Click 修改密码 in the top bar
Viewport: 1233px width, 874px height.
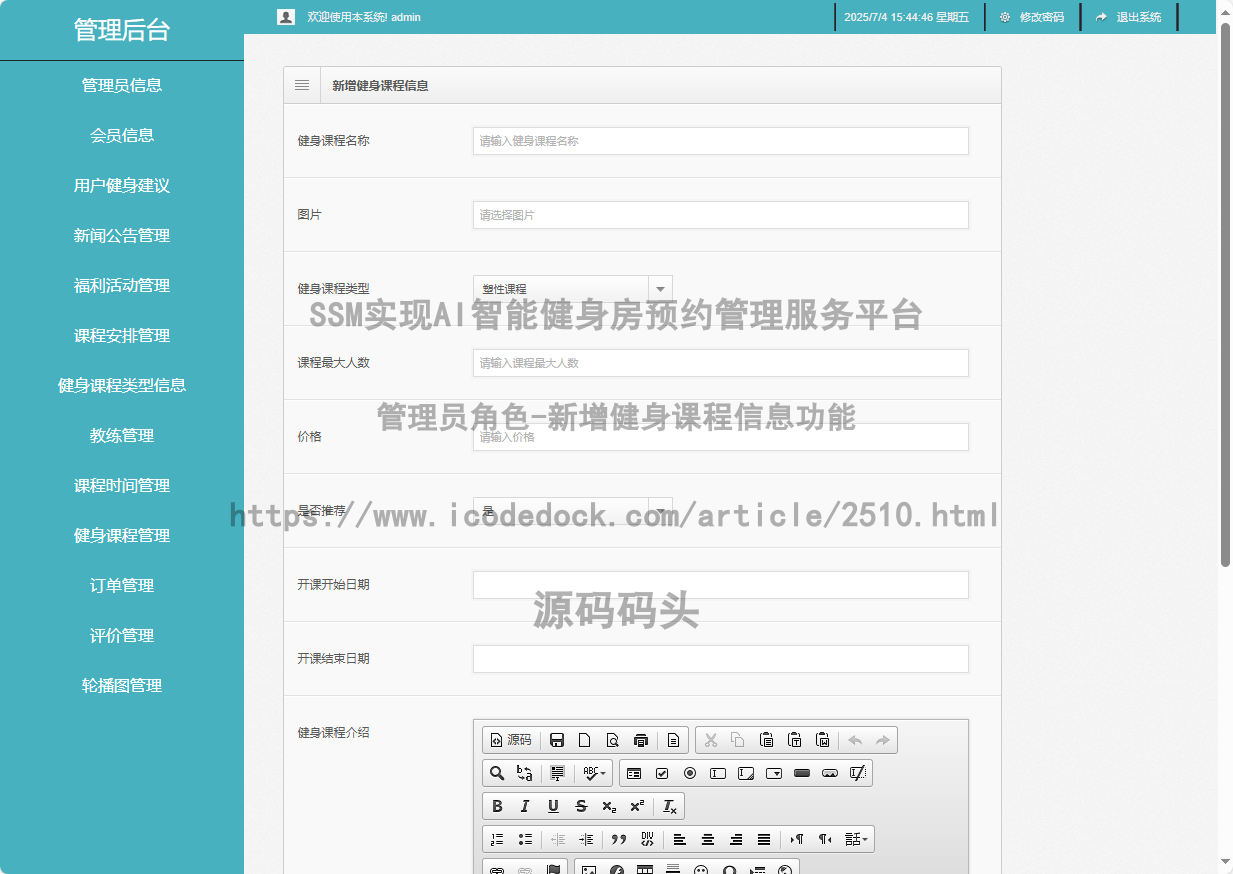click(1032, 17)
